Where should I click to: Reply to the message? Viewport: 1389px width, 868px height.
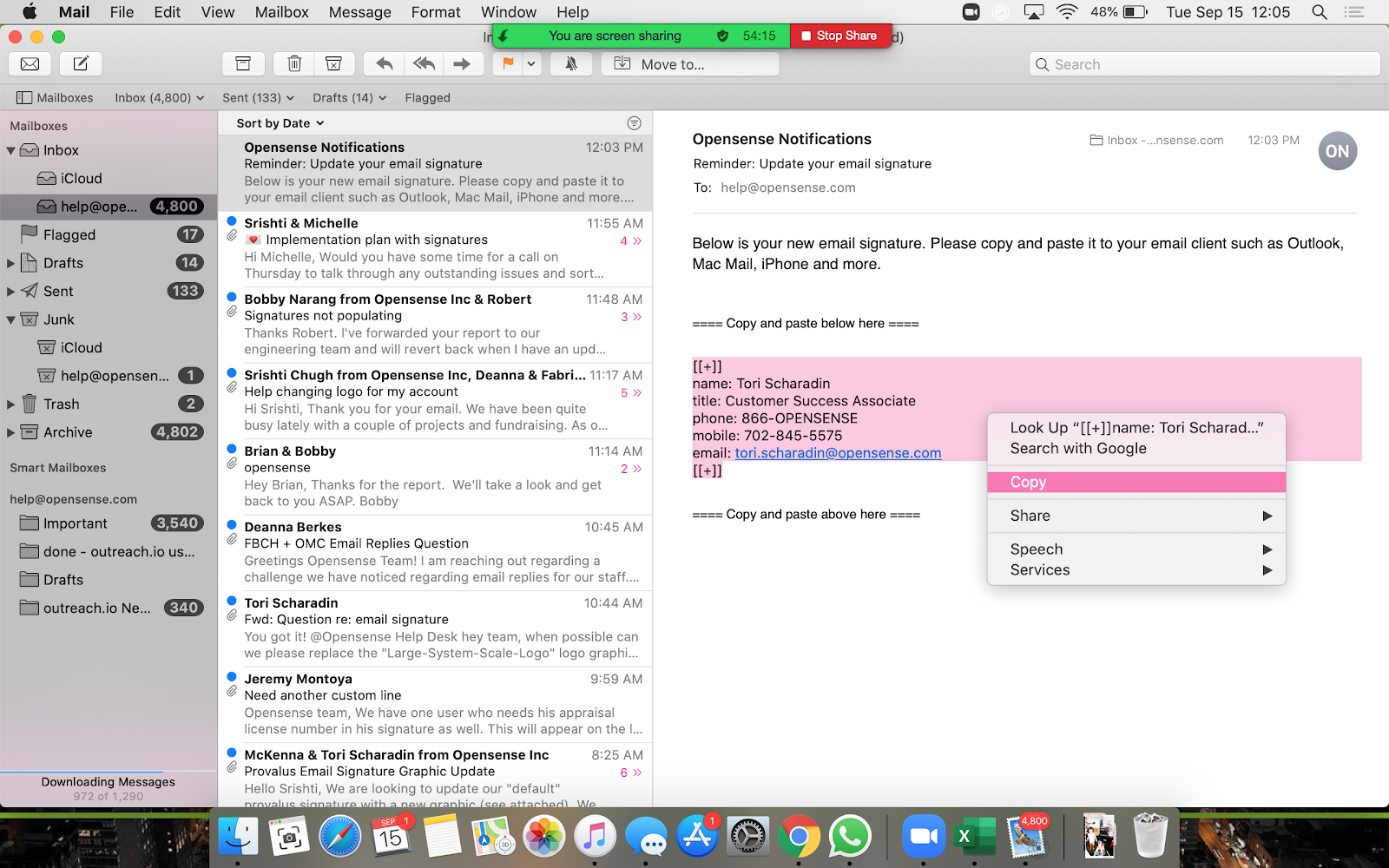pos(384,64)
